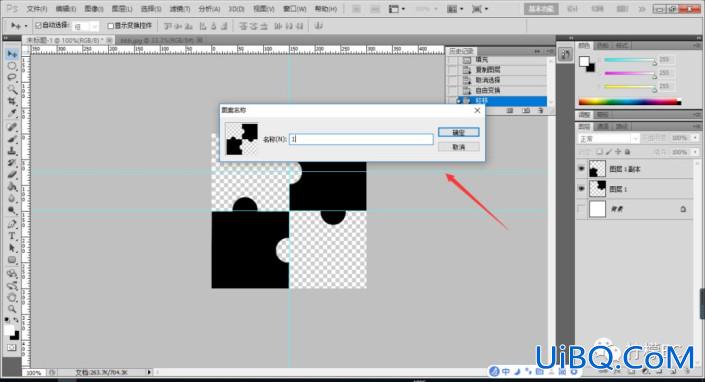The height and width of the screenshot is (382, 705).
Task: Close the pattern name dialog with X
Action: click(477, 111)
